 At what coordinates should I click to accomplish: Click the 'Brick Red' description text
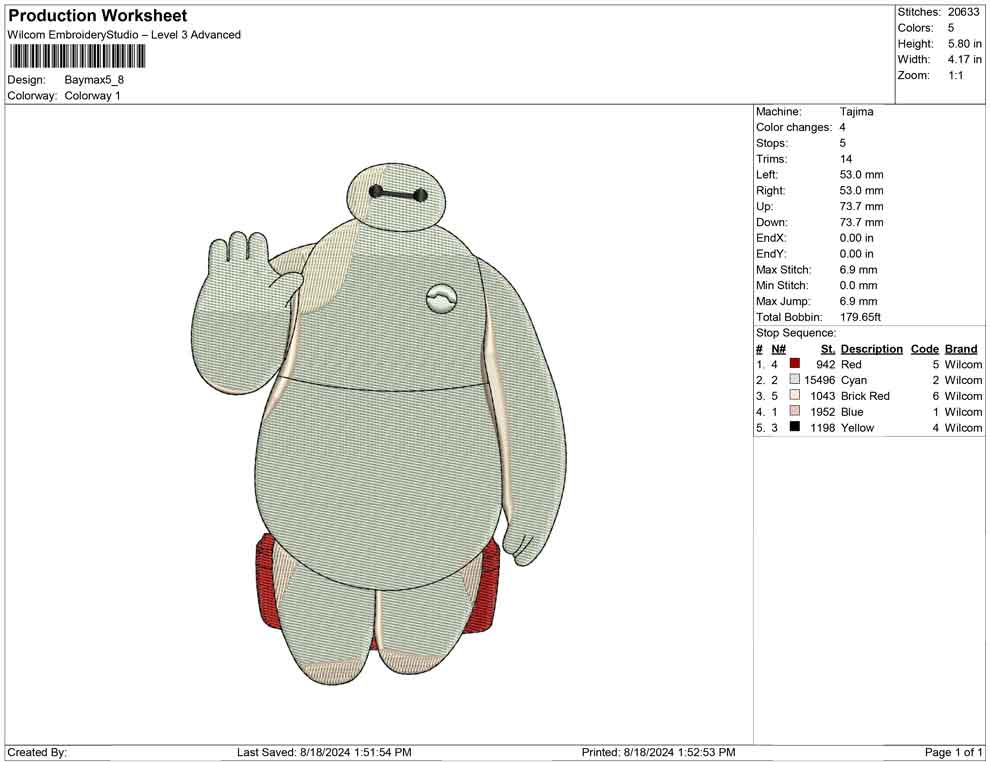(x=865, y=395)
